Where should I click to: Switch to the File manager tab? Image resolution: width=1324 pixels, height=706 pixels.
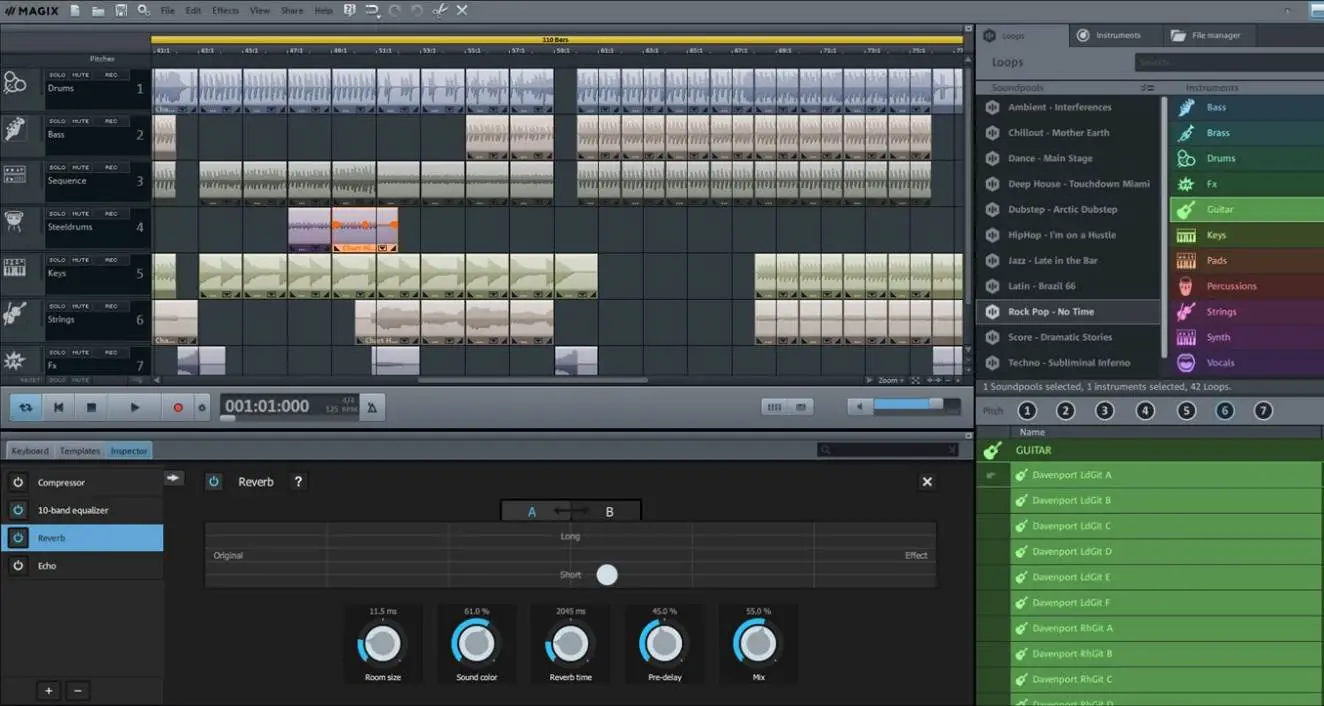tap(1215, 35)
